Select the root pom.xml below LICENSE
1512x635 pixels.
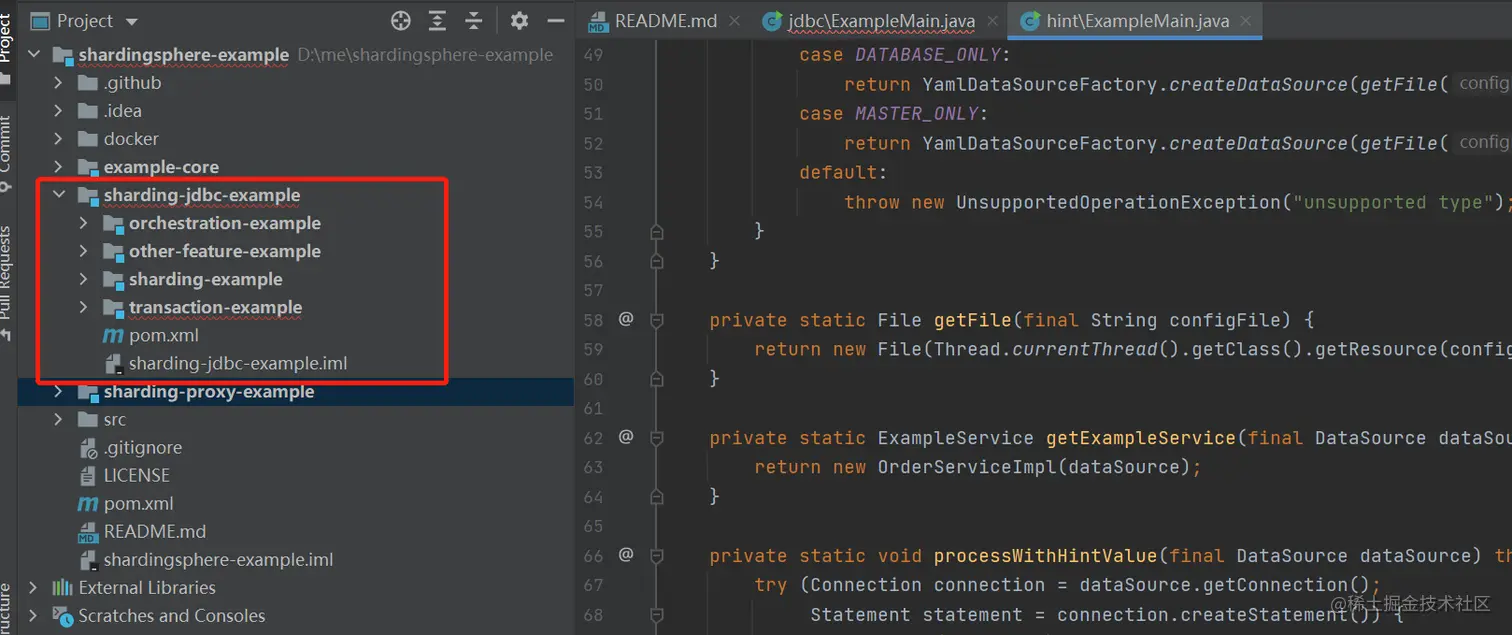click(295, 503)
